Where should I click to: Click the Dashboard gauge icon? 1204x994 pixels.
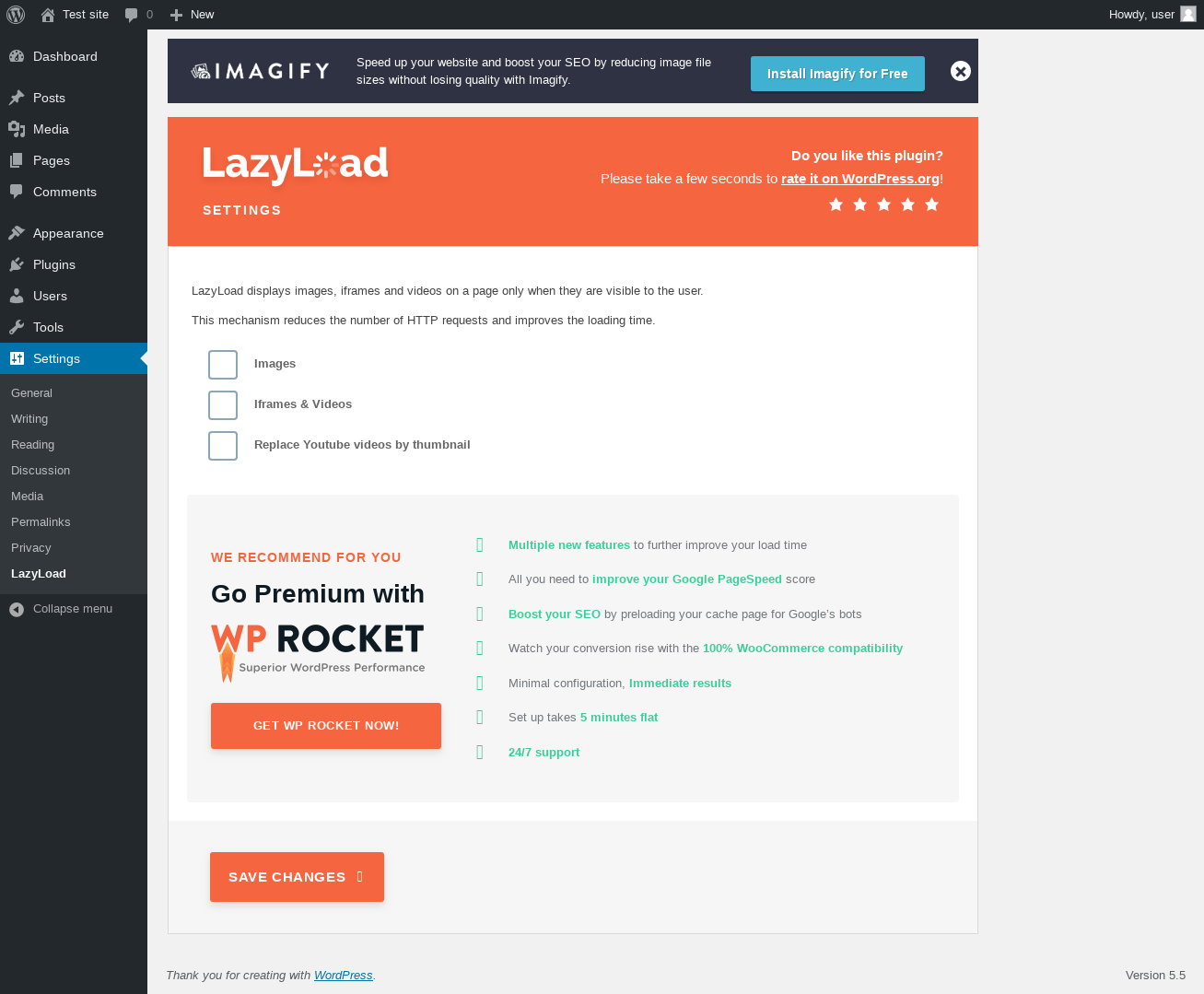(17, 56)
